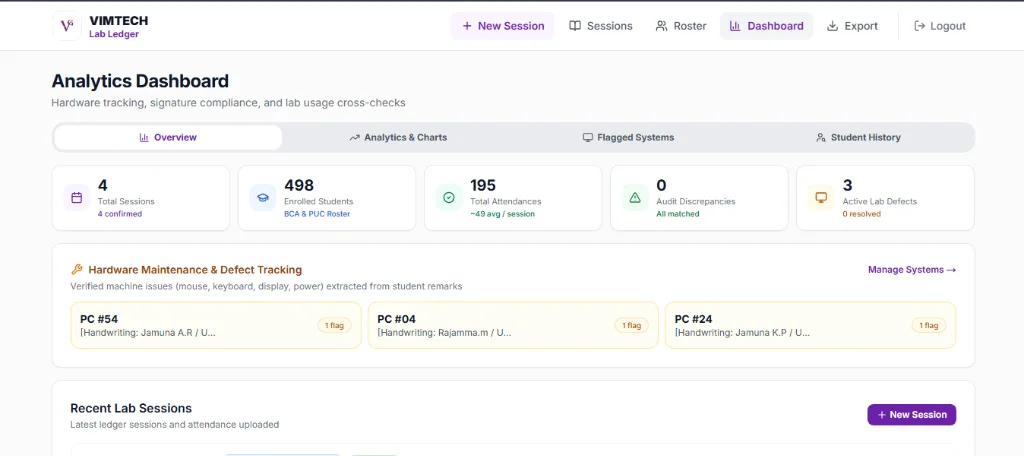The image size is (1024, 456).
Task: Click the 498 enrolled students count
Action: (299, 186)
